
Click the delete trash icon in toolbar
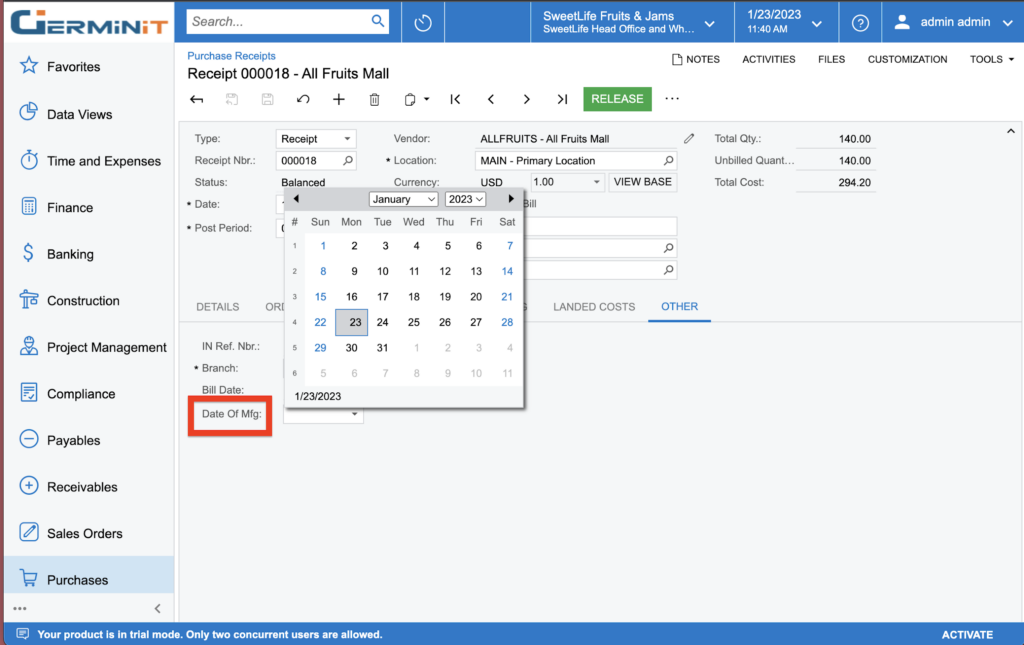click(375, 99)
